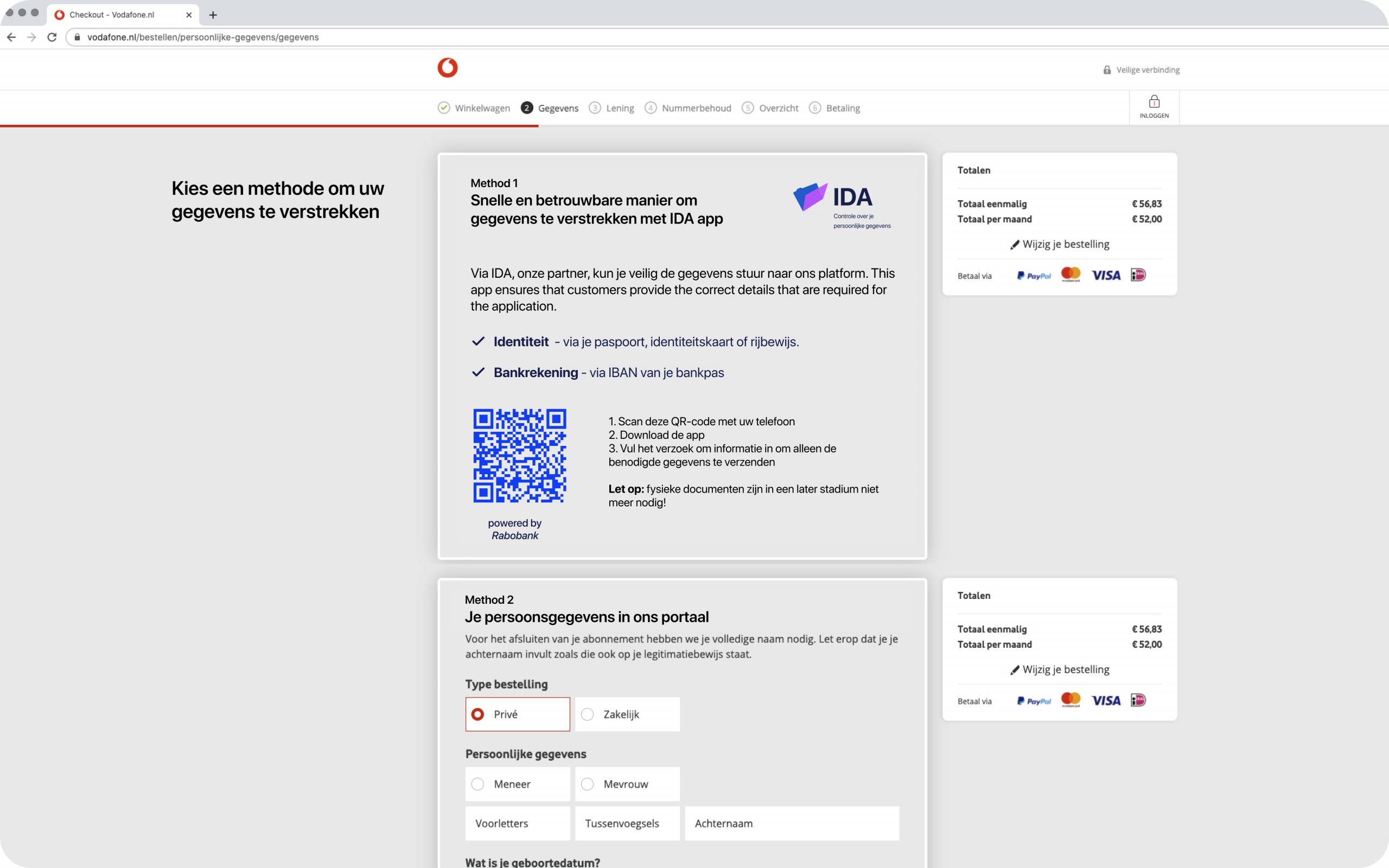Go to the Overzicht step

coord(770,108)
